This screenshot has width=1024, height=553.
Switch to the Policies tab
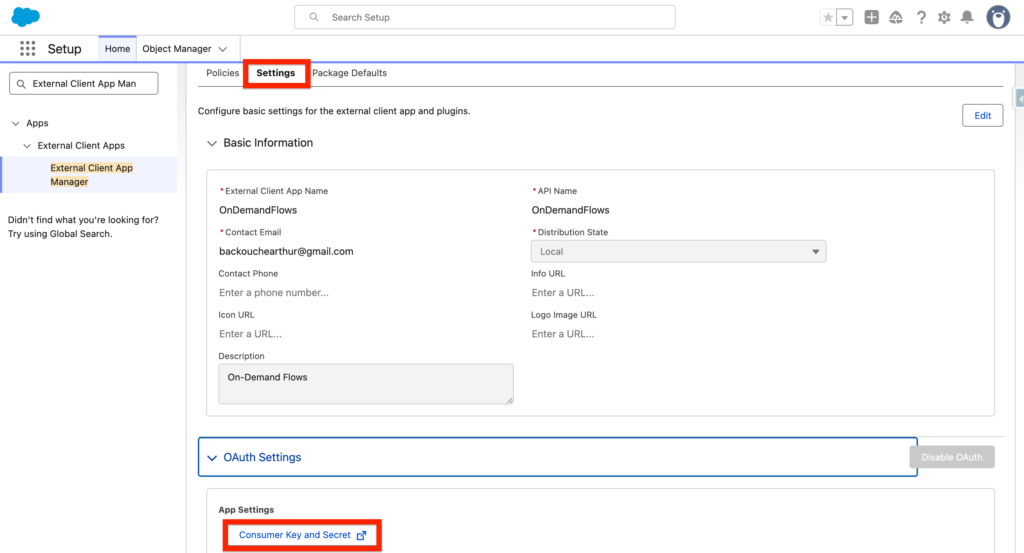(222, 73)
